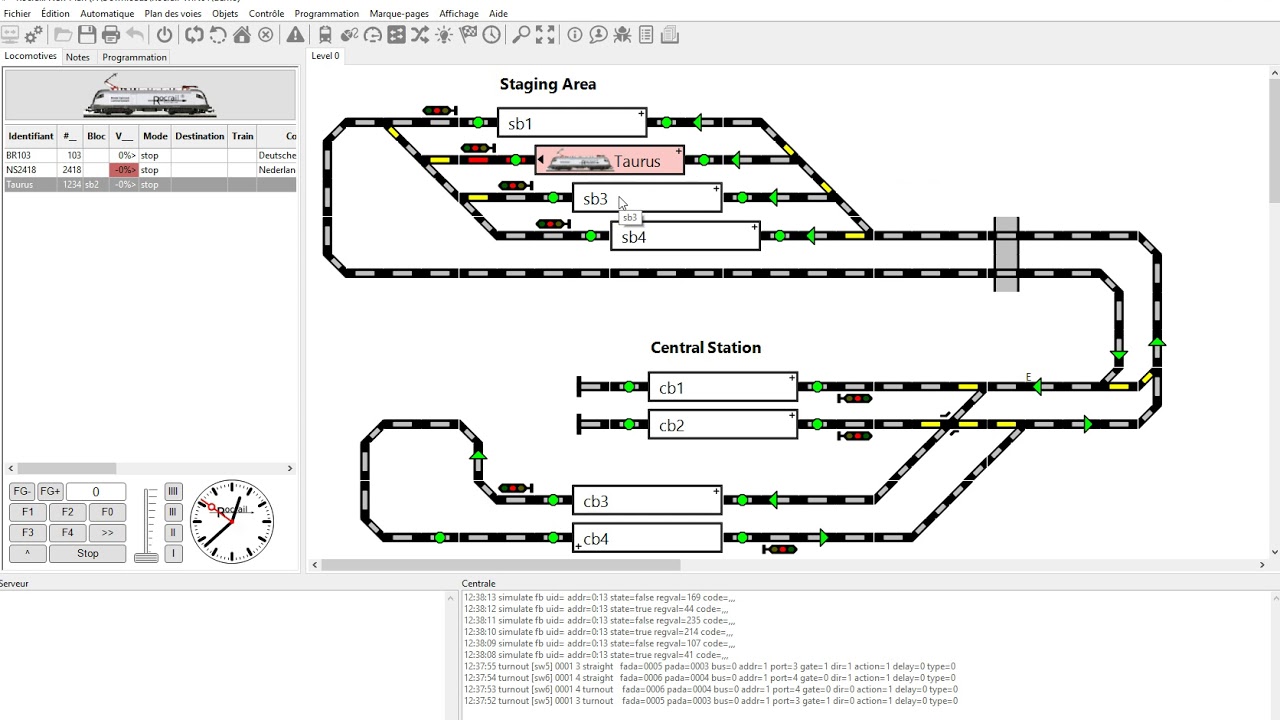Click the Stop button in throttle panel

point(88,554)
